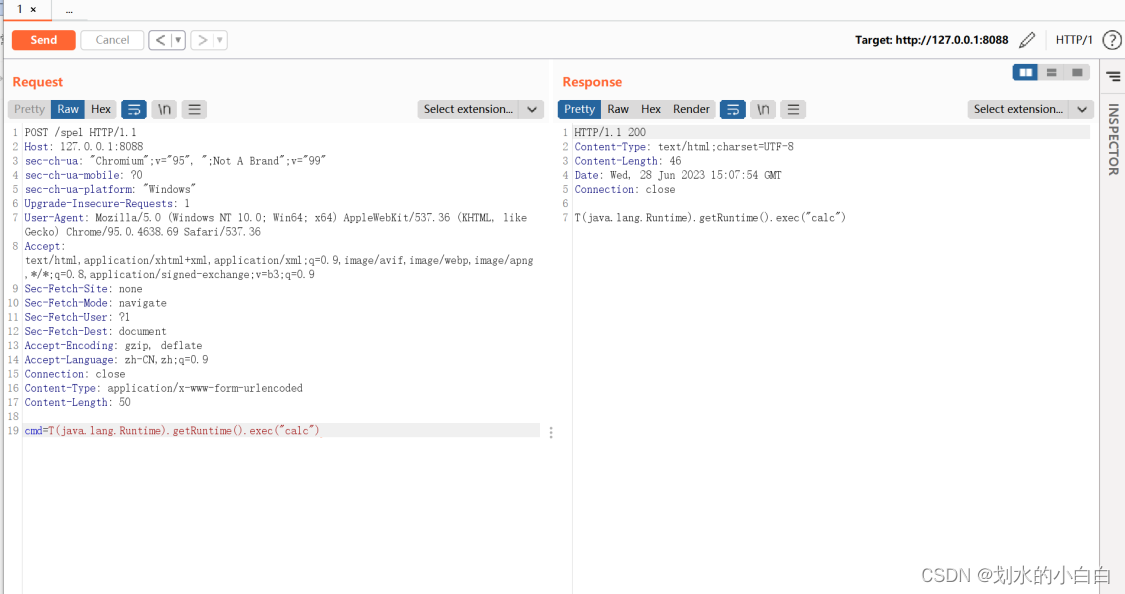The width and height of the screenshot is (1125, 594).
Task: Open the back history dropdown arrow
Action: (178, 40)
